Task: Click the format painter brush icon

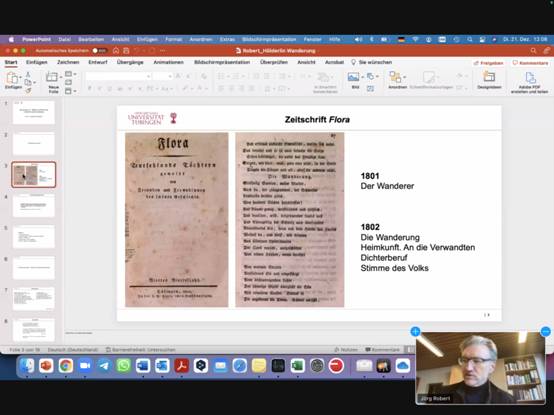Action: (x=28, y=90)
